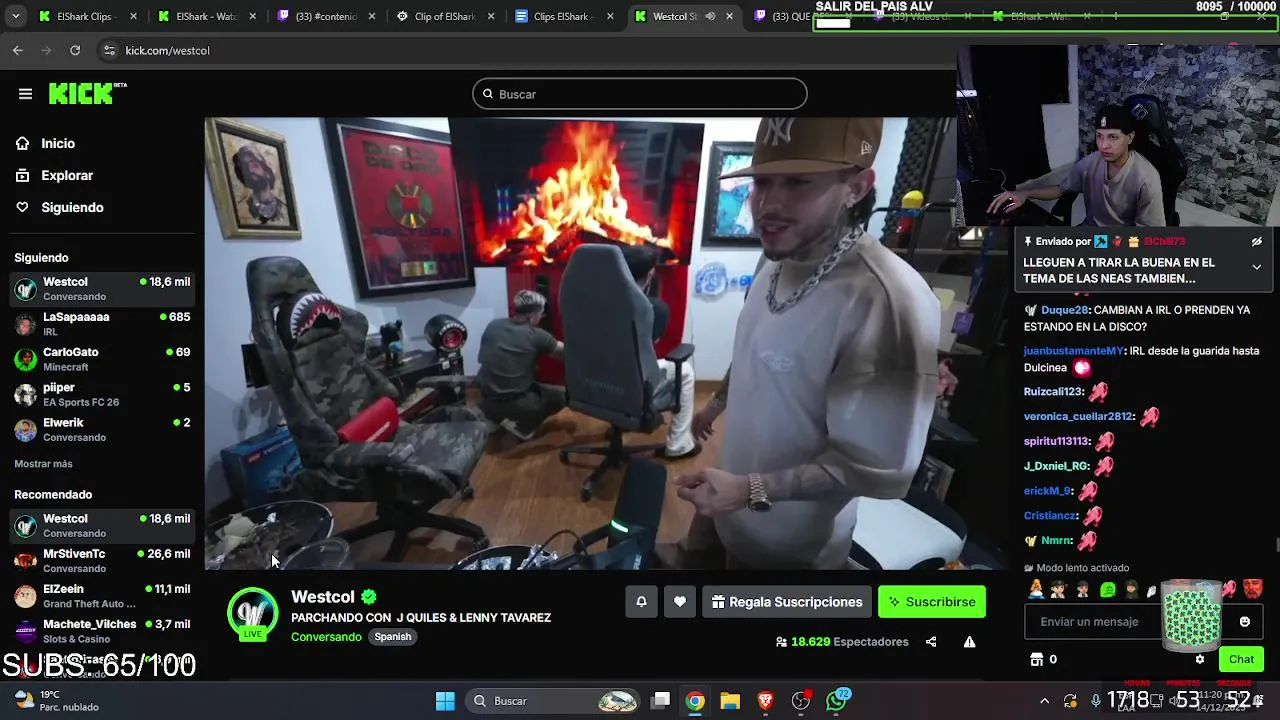
Task: Switch to the 'Clip of ElShark' tab
Action: tap(442, 16)
